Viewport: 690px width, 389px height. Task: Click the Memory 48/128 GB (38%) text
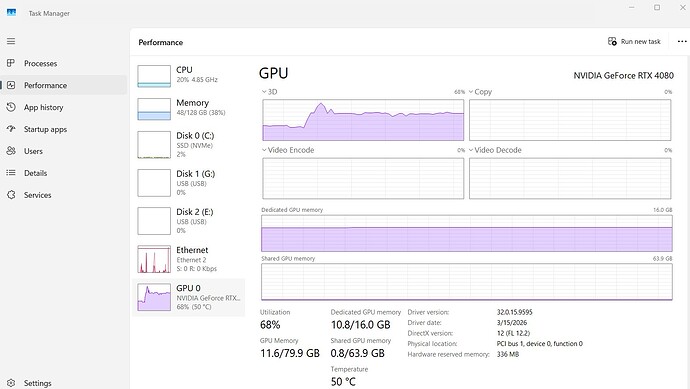(x=201, y=113)
